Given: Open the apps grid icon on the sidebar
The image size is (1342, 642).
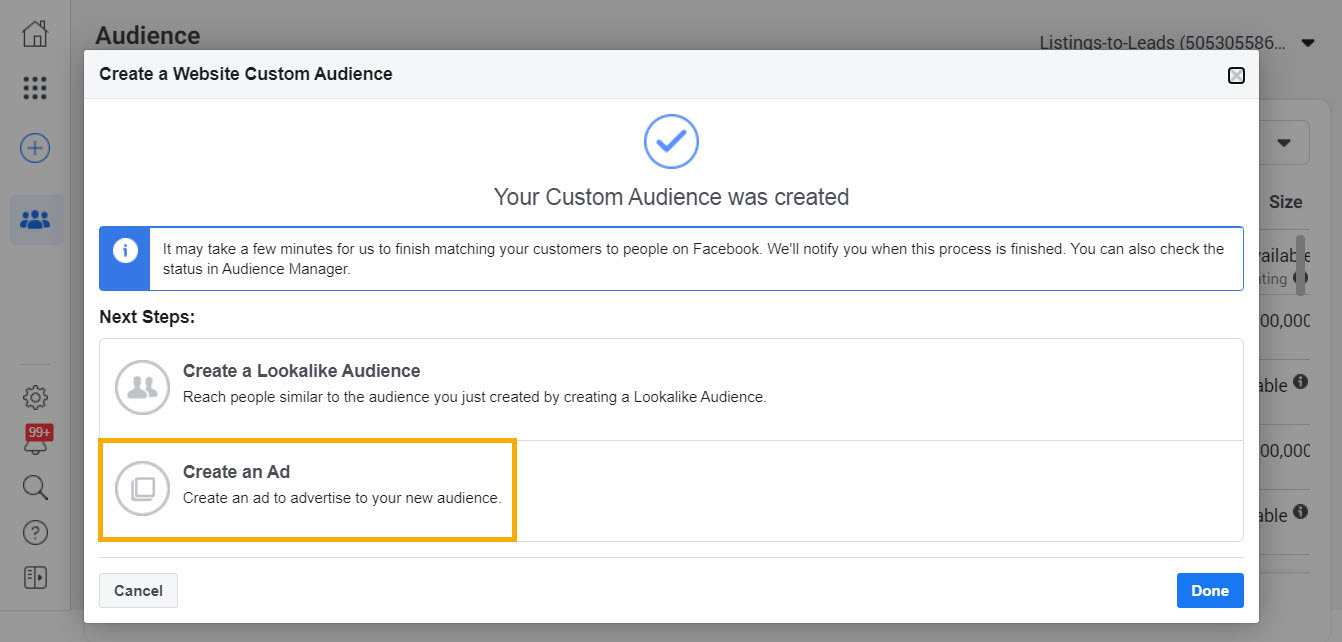Looking at the screenshot, I should 35,88.
